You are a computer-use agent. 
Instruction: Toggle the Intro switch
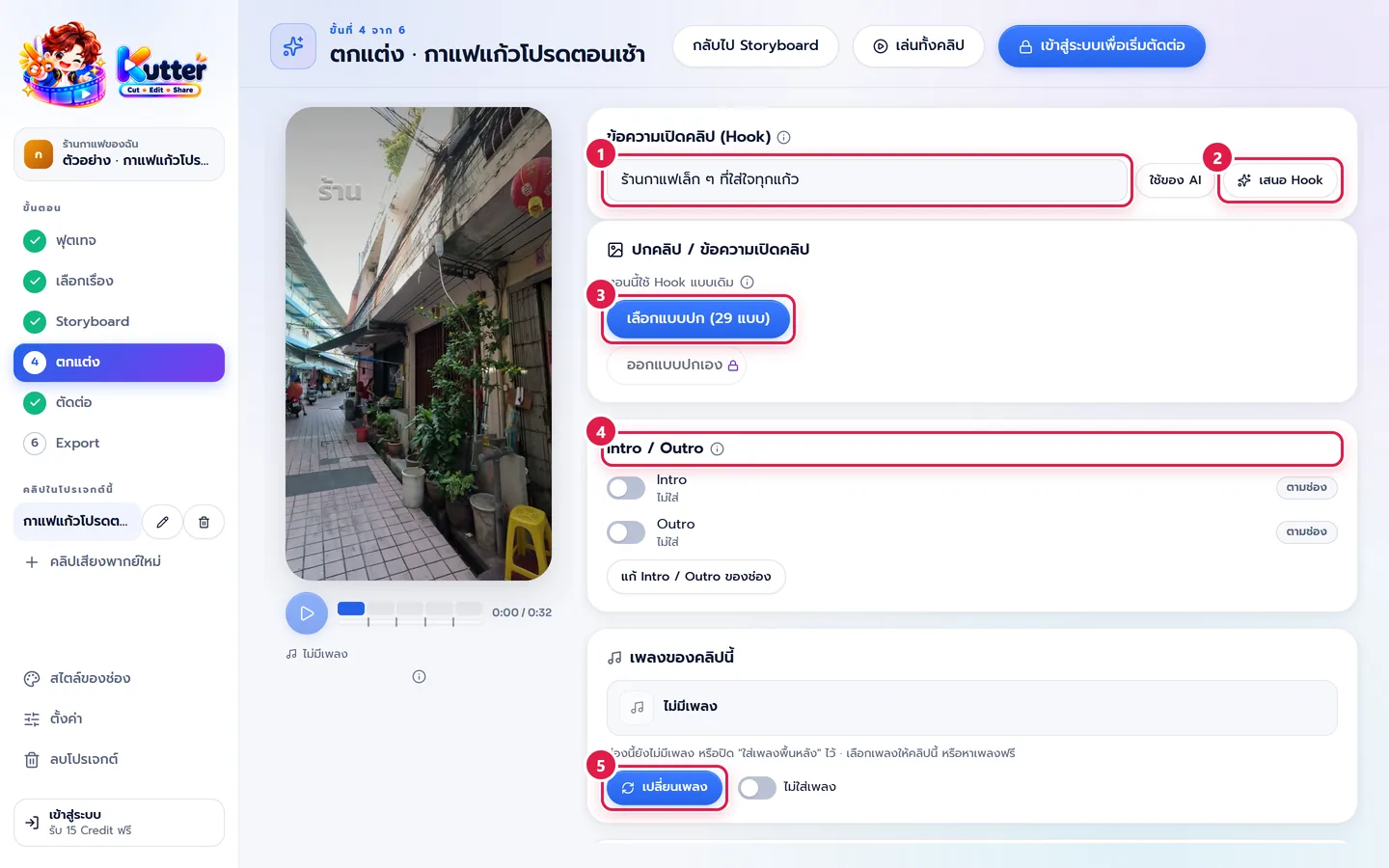pyautogui.click(x=626, y=488)
